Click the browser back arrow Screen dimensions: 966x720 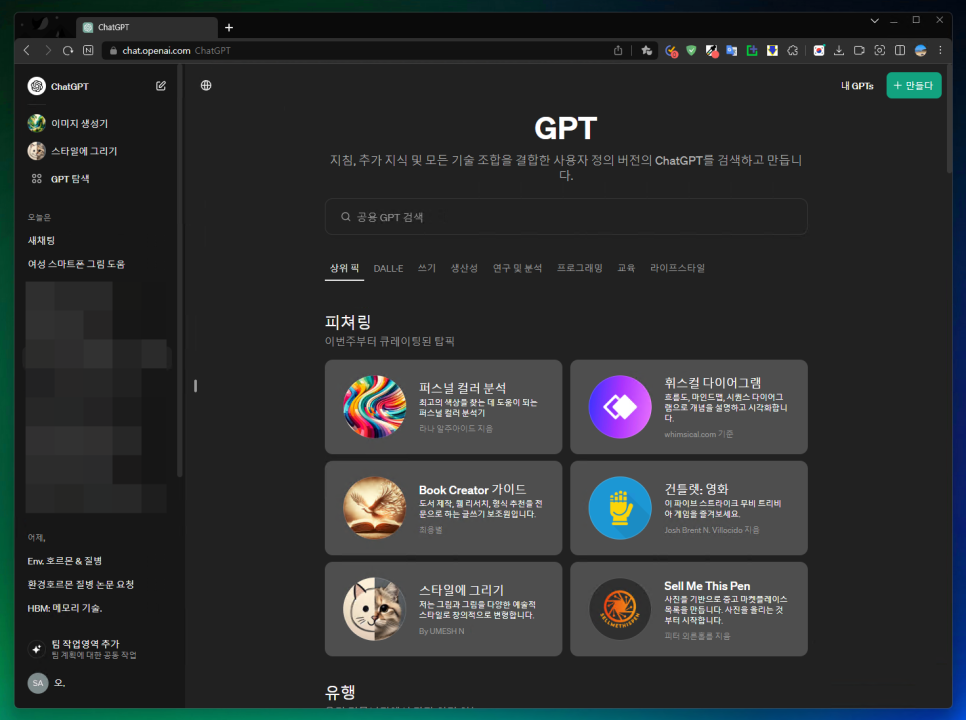pos(27,51)
